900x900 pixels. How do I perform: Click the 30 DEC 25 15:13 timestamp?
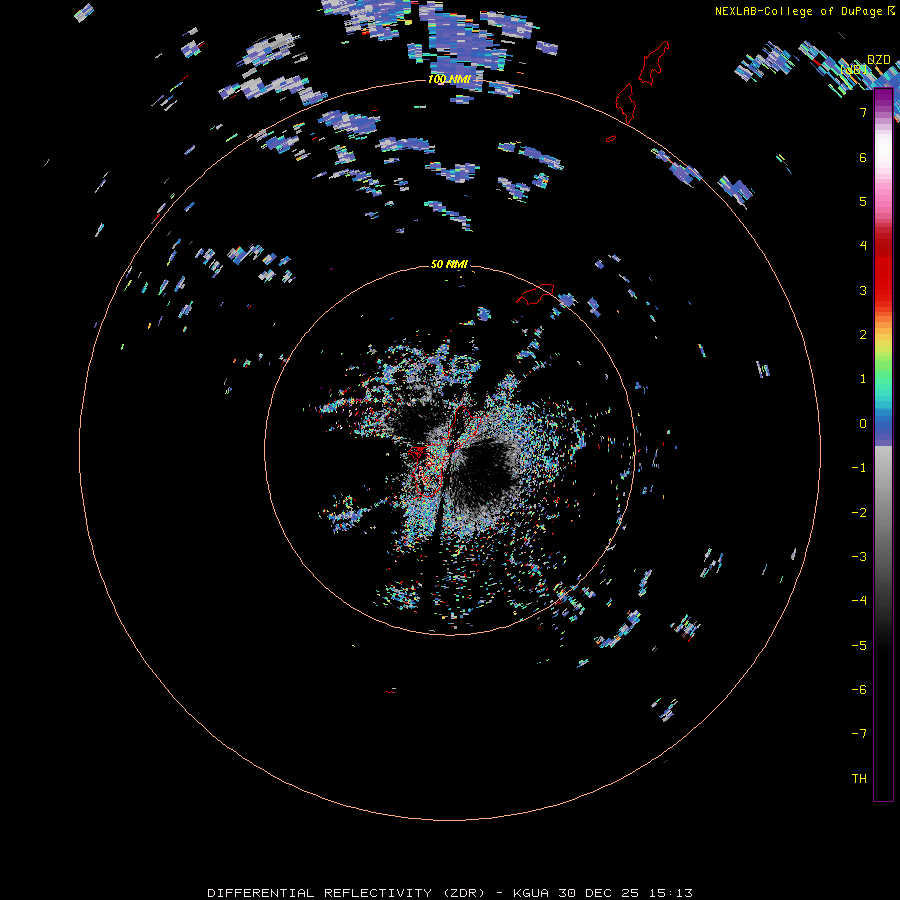[x=624, y=893]
